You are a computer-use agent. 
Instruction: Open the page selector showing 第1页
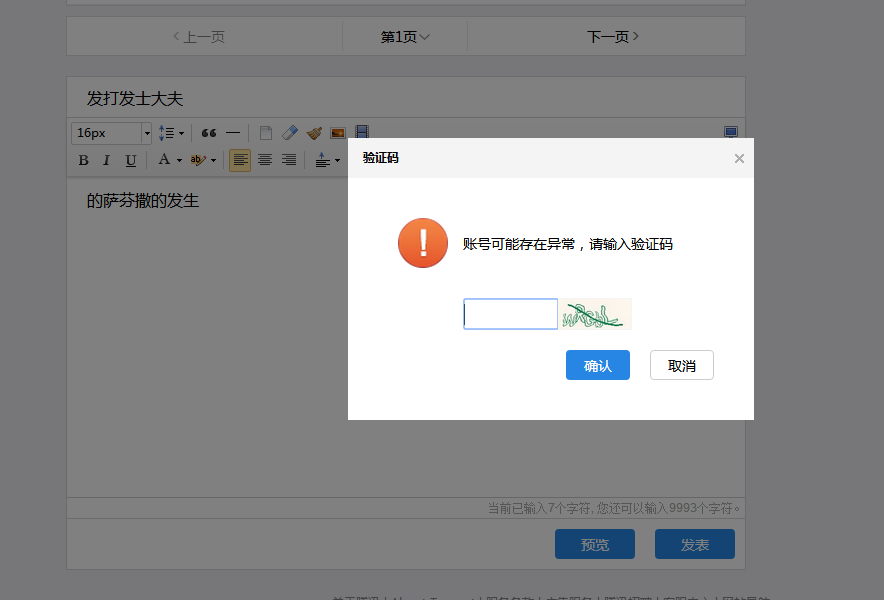coord(404,36)
